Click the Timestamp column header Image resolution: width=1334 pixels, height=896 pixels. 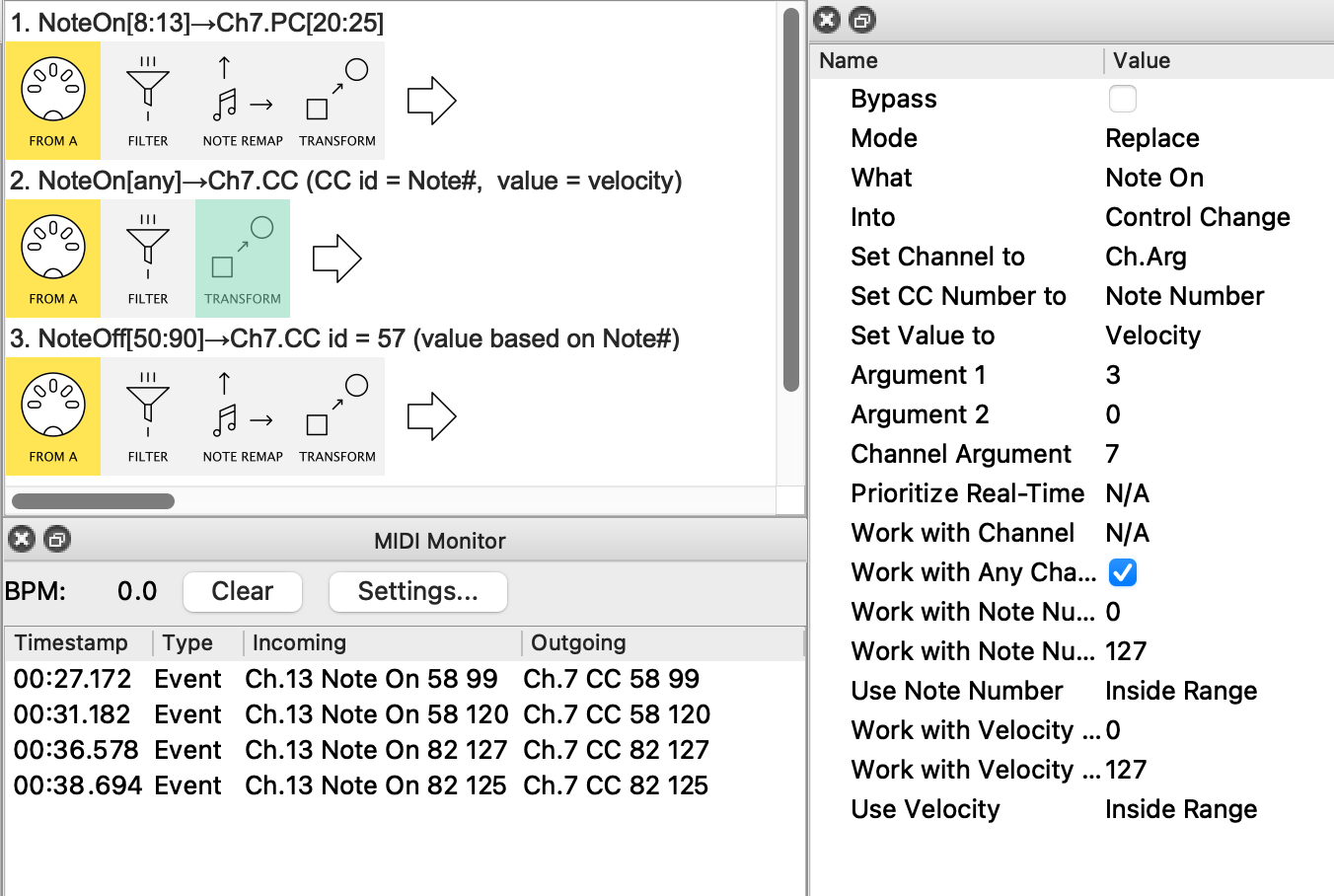coord(72,643)
